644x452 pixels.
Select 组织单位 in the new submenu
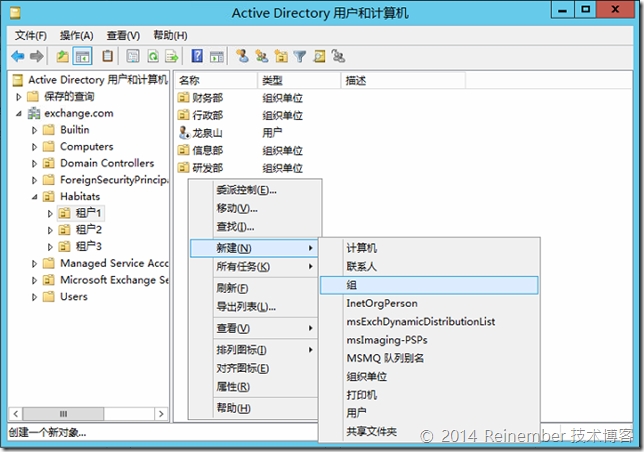pos(429,376)
